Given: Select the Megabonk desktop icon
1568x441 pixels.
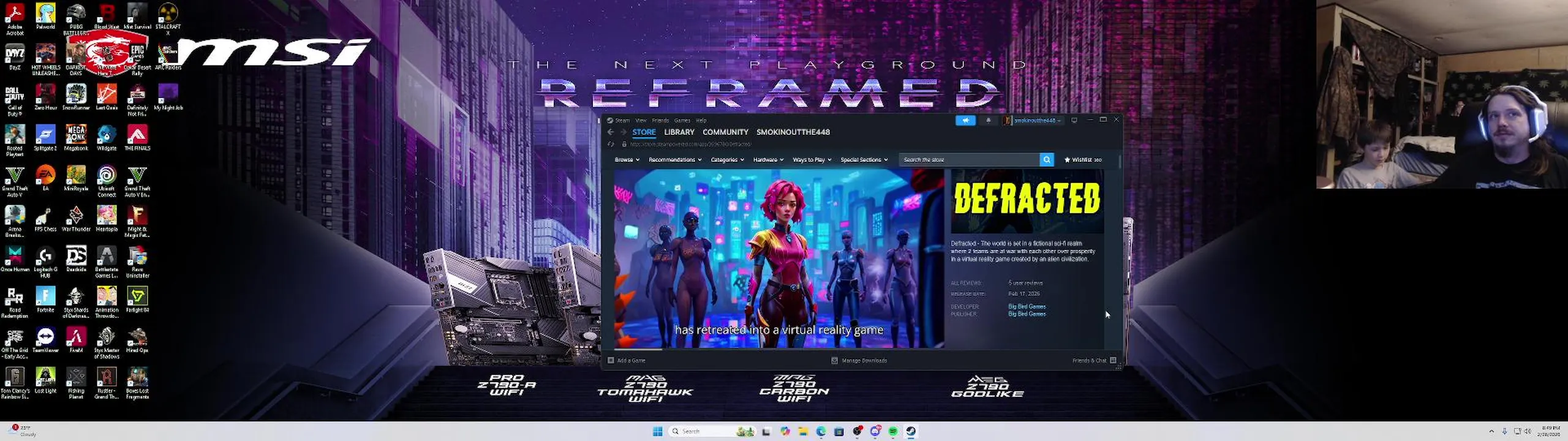Looking at the screenshot, I should click(x=76, y=138).
